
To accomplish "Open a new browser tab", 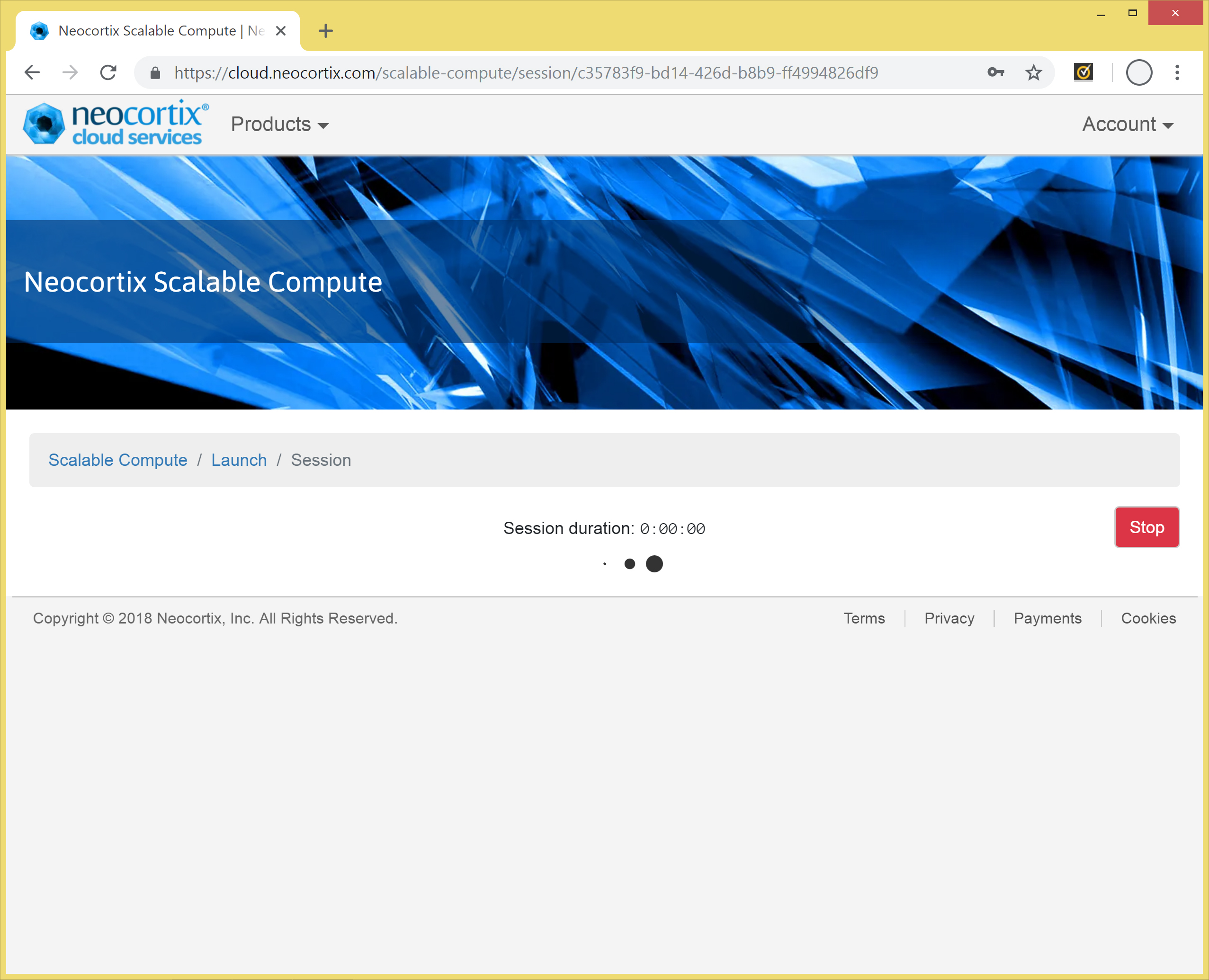I will (x=326, y=31).
